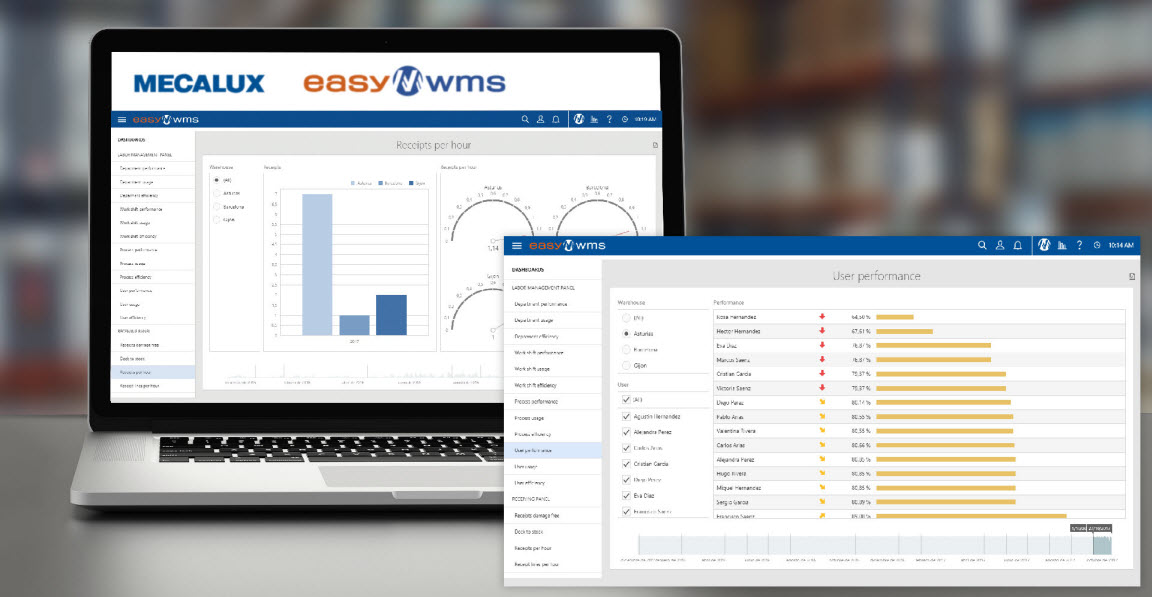The width and height of the screenshot is (1152, 597).
Task: Open the search icon in the top bar
Action: (x=982, y=244)
